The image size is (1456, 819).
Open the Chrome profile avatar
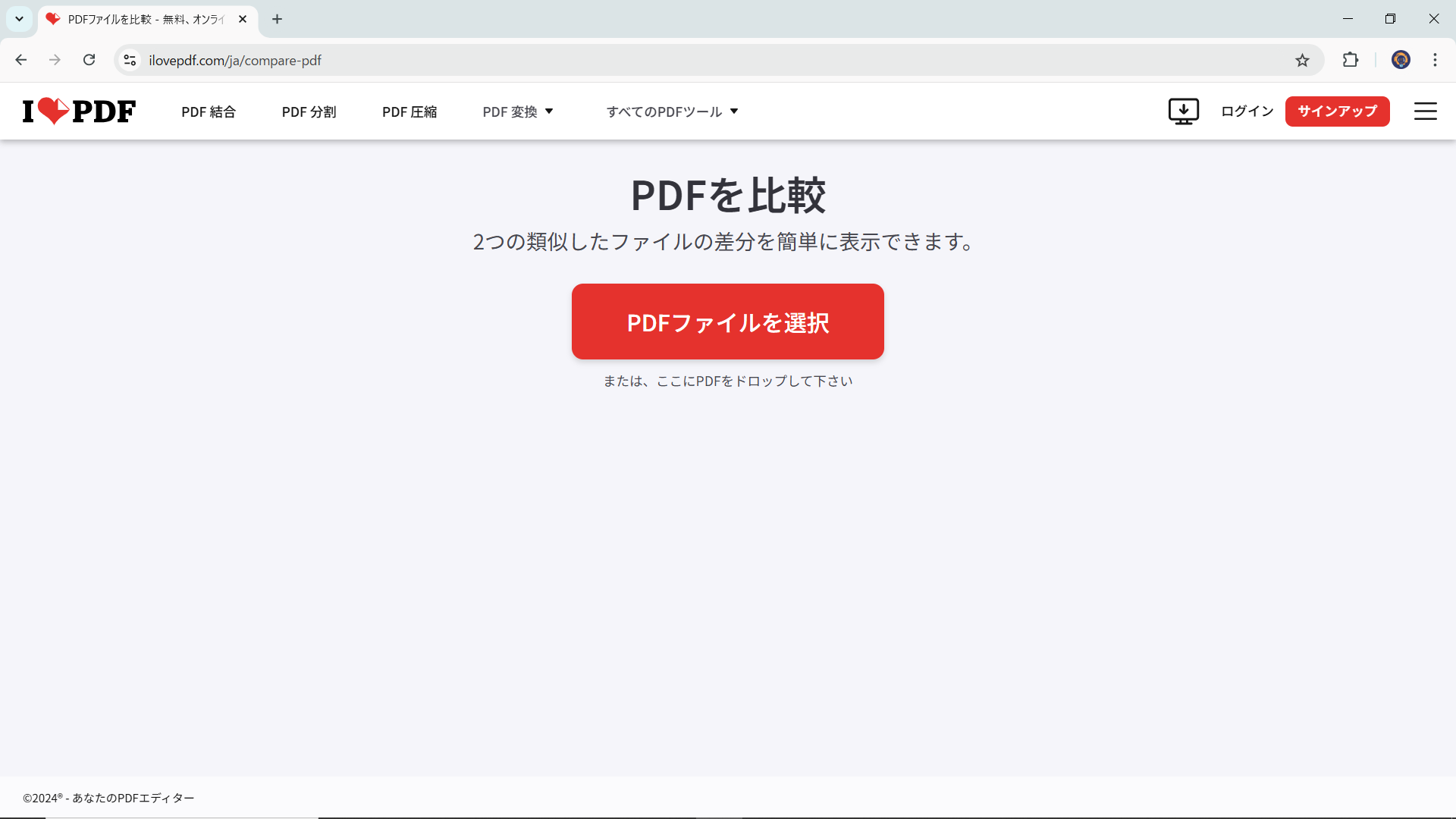pos(1401,60)
